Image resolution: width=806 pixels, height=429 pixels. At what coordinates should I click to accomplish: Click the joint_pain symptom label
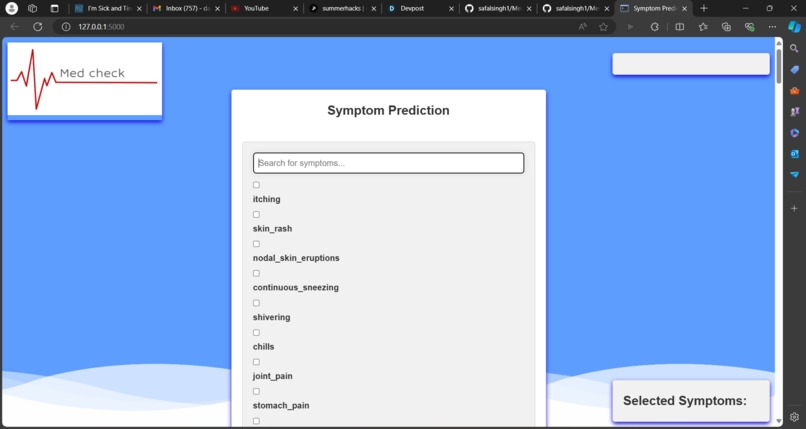point(272,376)
